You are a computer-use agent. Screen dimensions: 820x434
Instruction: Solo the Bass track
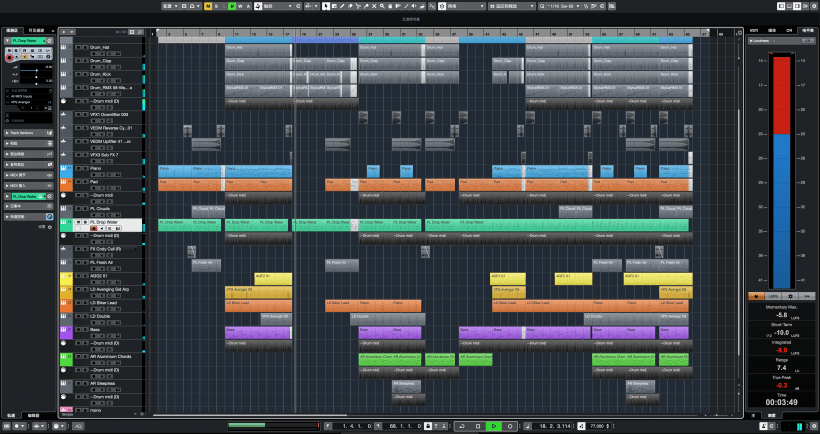[x=85, y=329]
